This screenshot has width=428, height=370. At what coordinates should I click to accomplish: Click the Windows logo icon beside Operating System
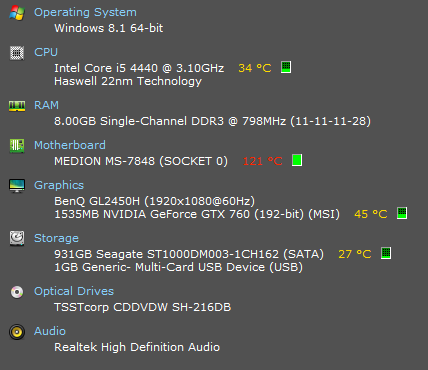pos(17,13)
